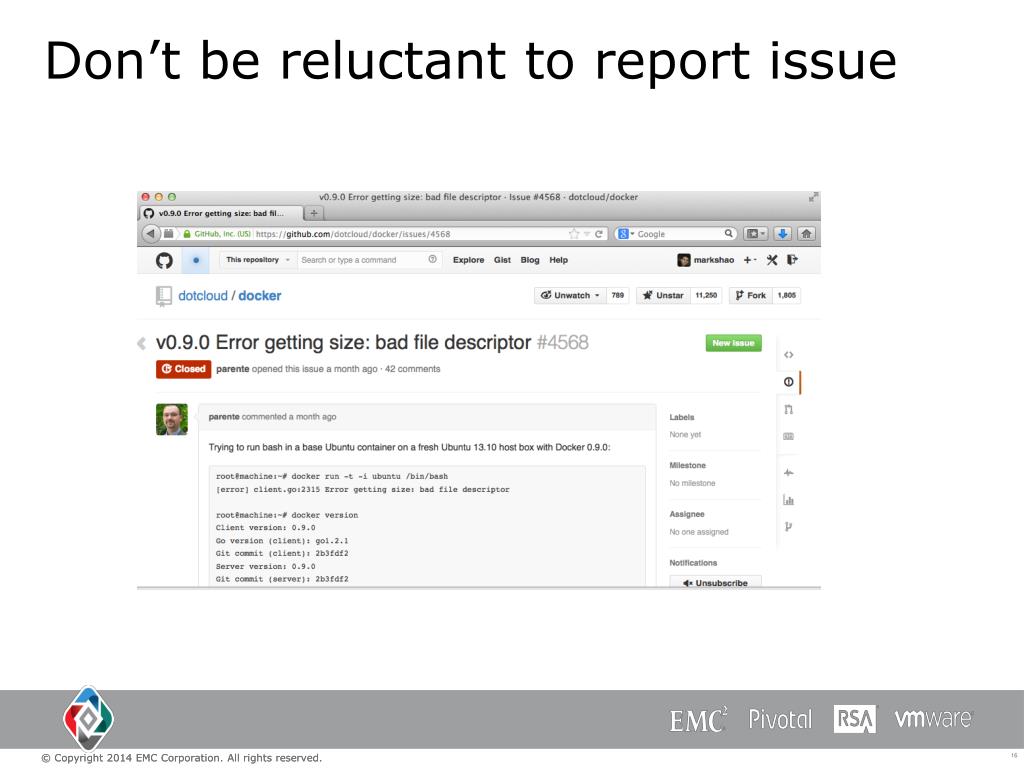Go back with arrow left of issue title
Screen dimensions: 1024x768
pos(142,344)
